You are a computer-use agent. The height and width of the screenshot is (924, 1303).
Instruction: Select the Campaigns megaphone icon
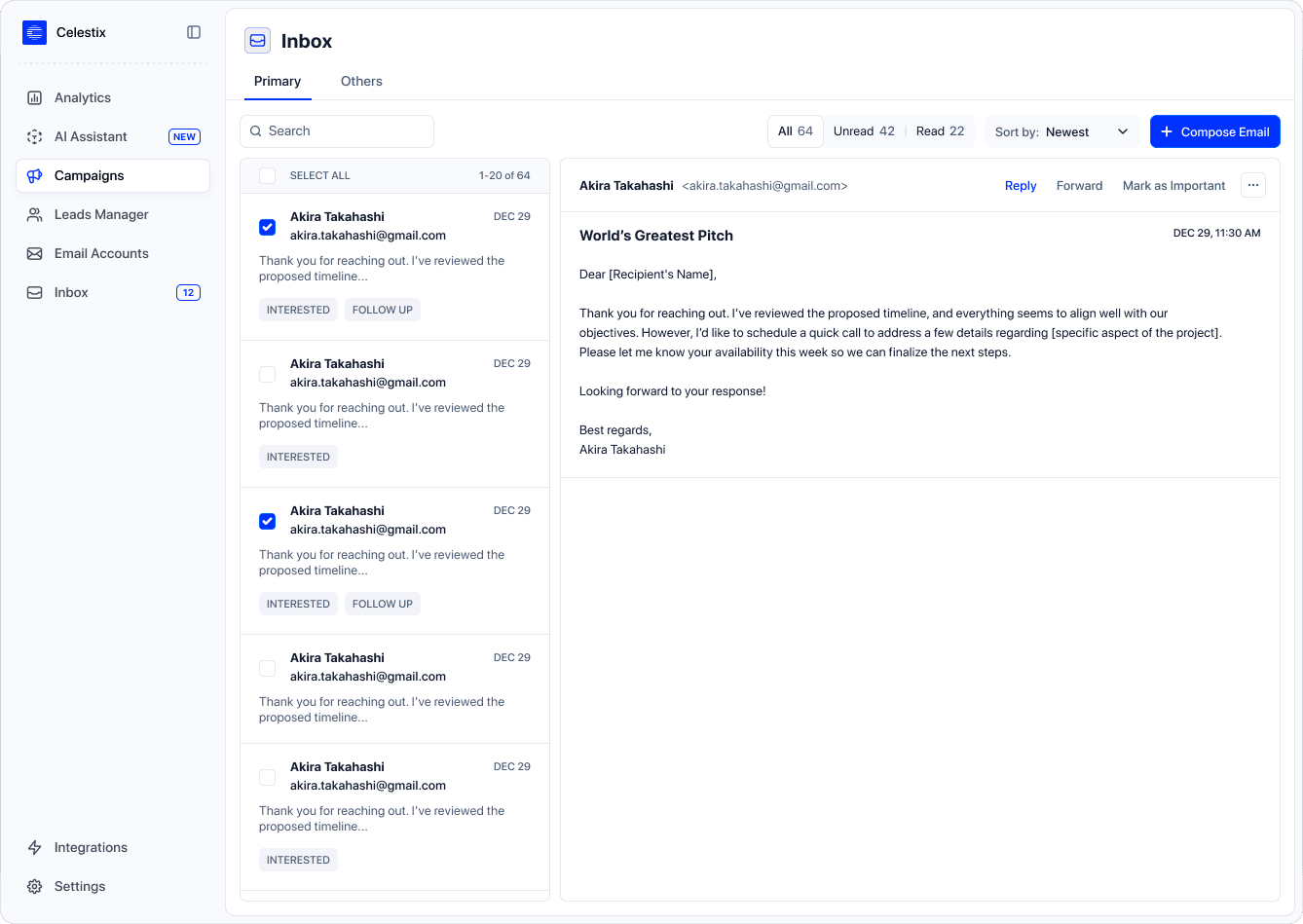pos(35,175)
